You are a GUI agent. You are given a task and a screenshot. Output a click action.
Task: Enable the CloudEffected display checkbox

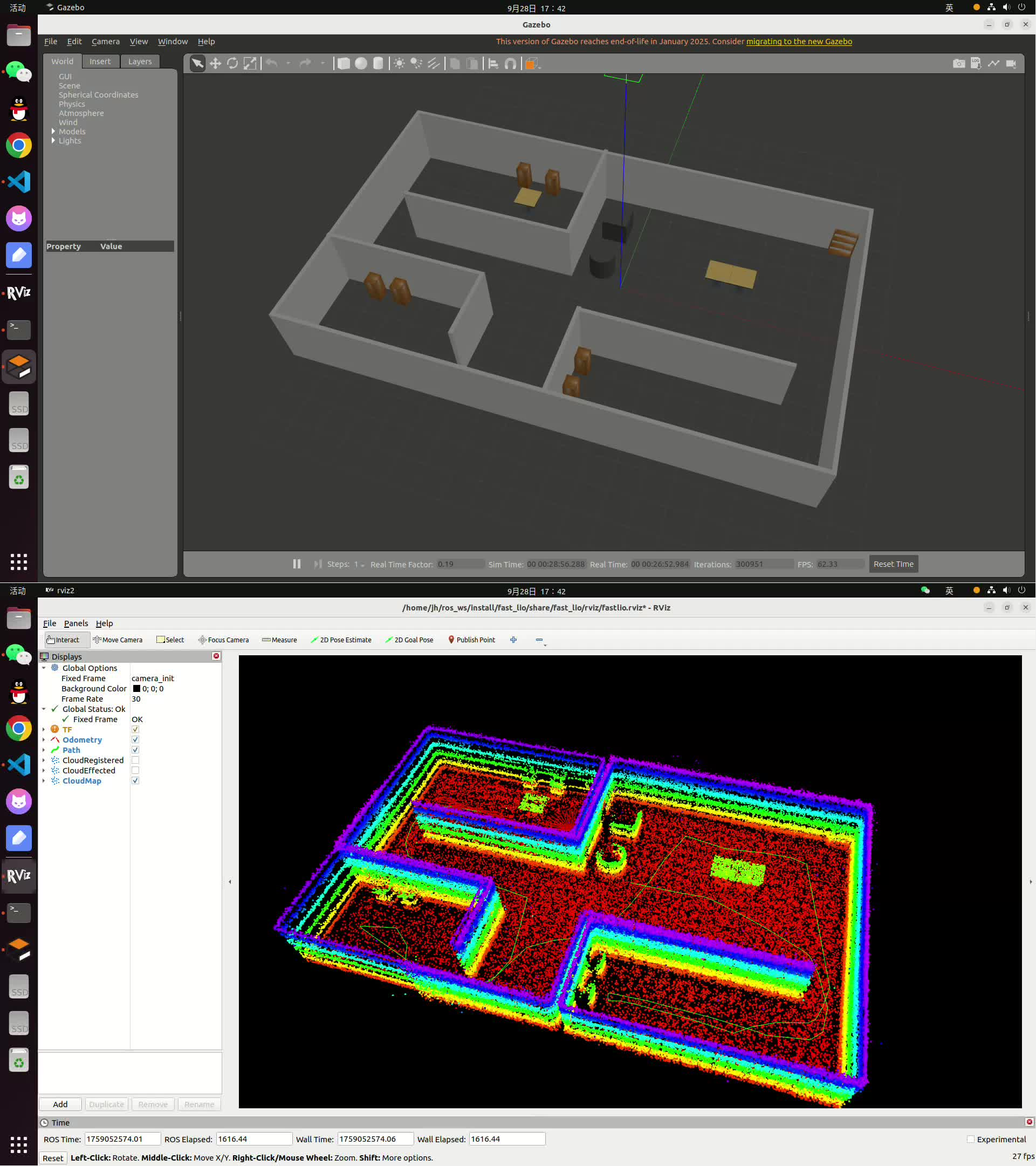click(x=135, y=770)
